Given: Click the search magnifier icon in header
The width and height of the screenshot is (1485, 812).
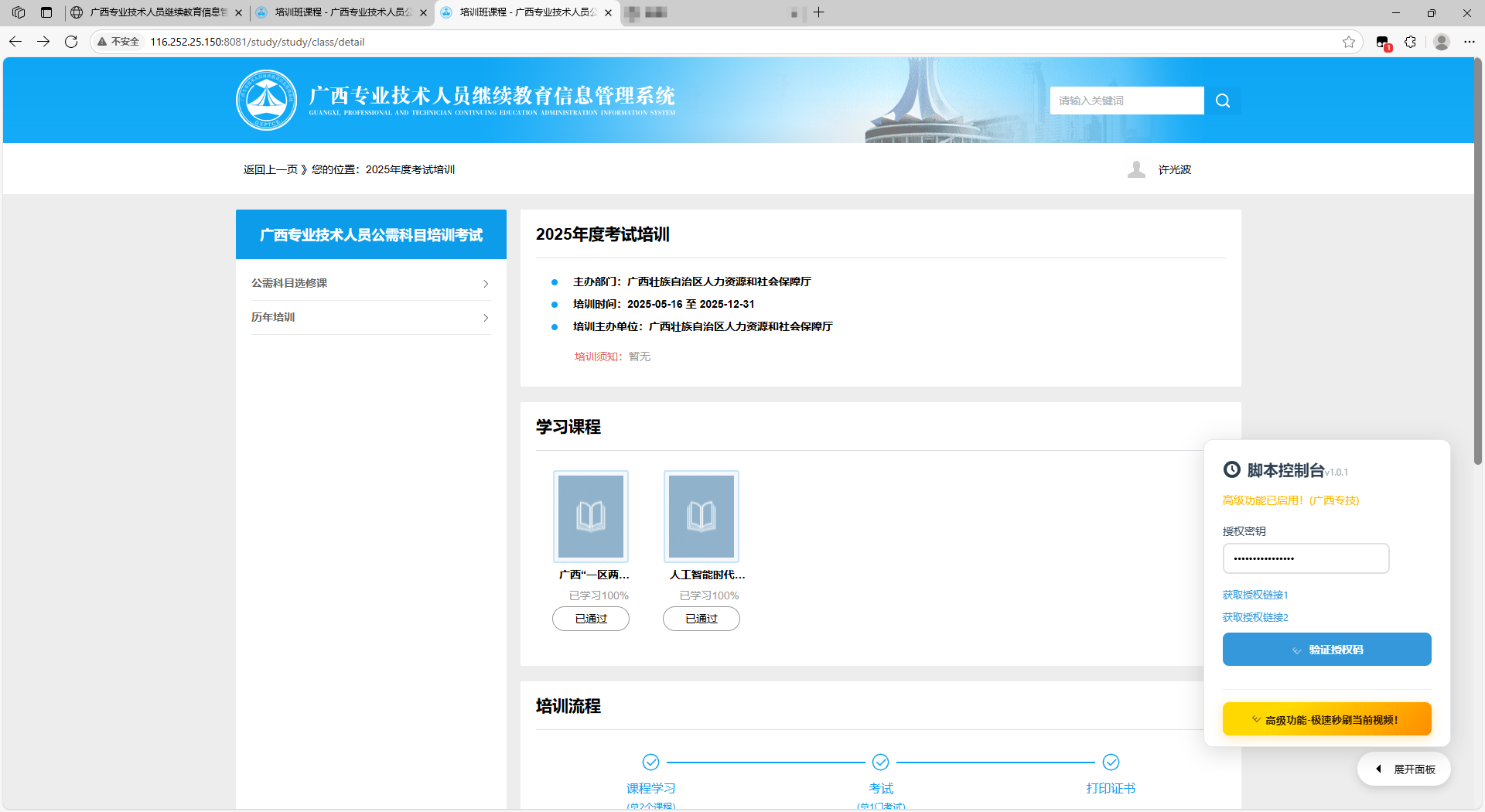Looking at the screenshot, I should [1223, 101].
